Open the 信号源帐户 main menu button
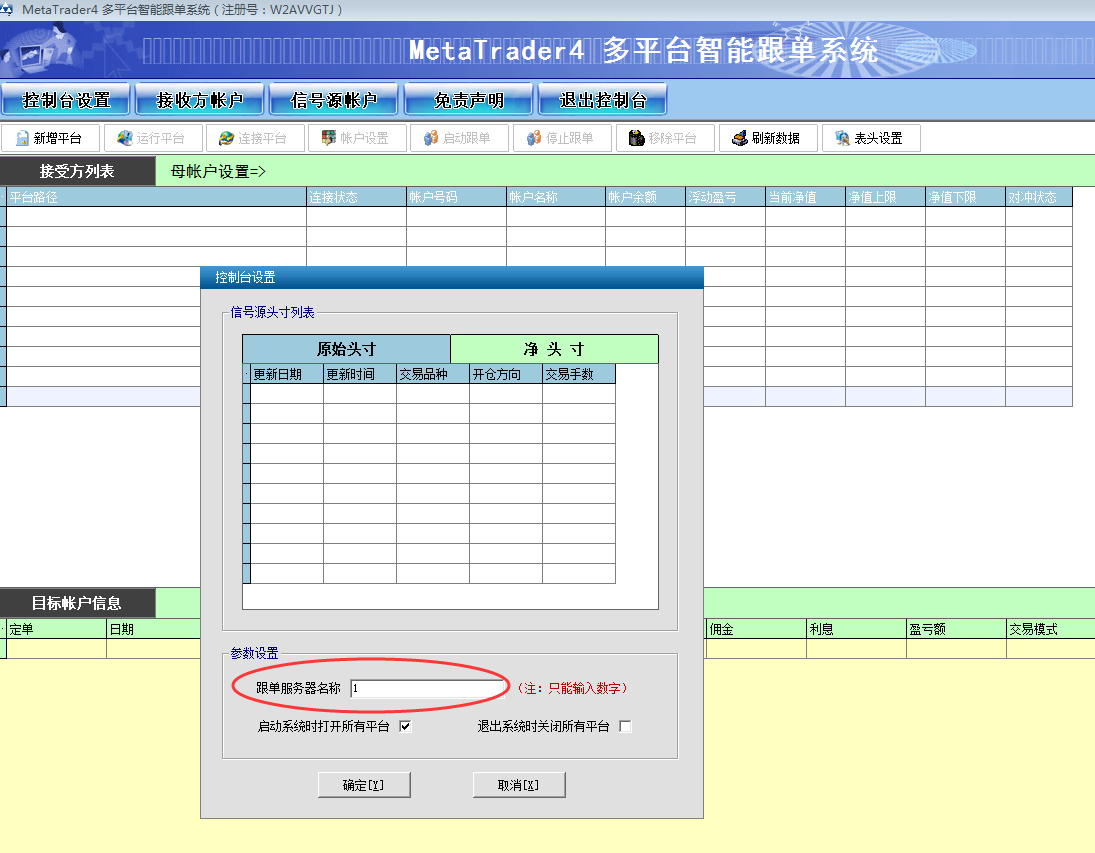Image resolution: width=1095 pixels, height=853 pixels. point(334,99)
